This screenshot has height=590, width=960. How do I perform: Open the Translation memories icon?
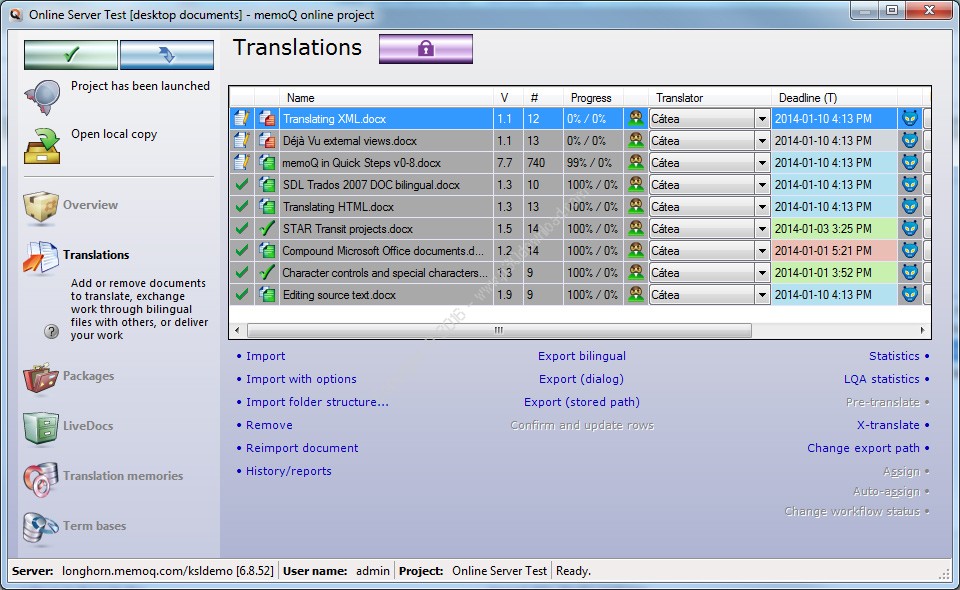tap(40, 478)
